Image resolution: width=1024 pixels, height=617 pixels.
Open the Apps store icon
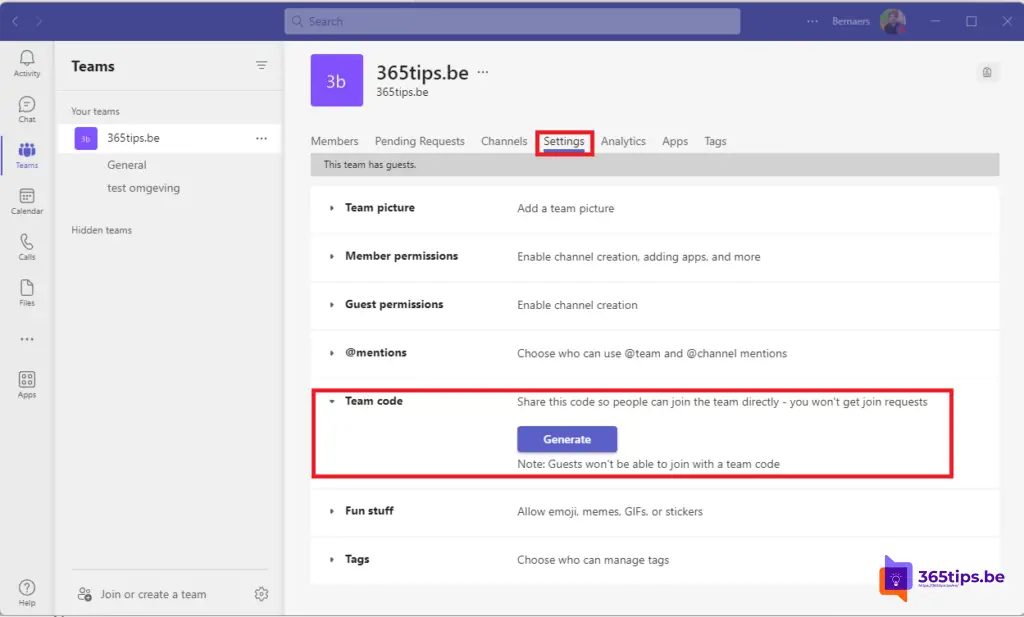point(27,385)
